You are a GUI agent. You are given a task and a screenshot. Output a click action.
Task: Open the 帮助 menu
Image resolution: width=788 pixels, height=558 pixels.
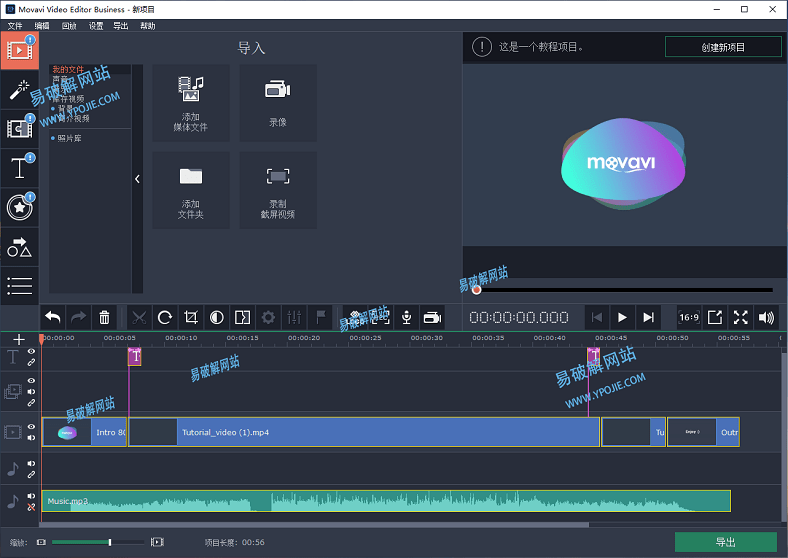click(148, 26)
